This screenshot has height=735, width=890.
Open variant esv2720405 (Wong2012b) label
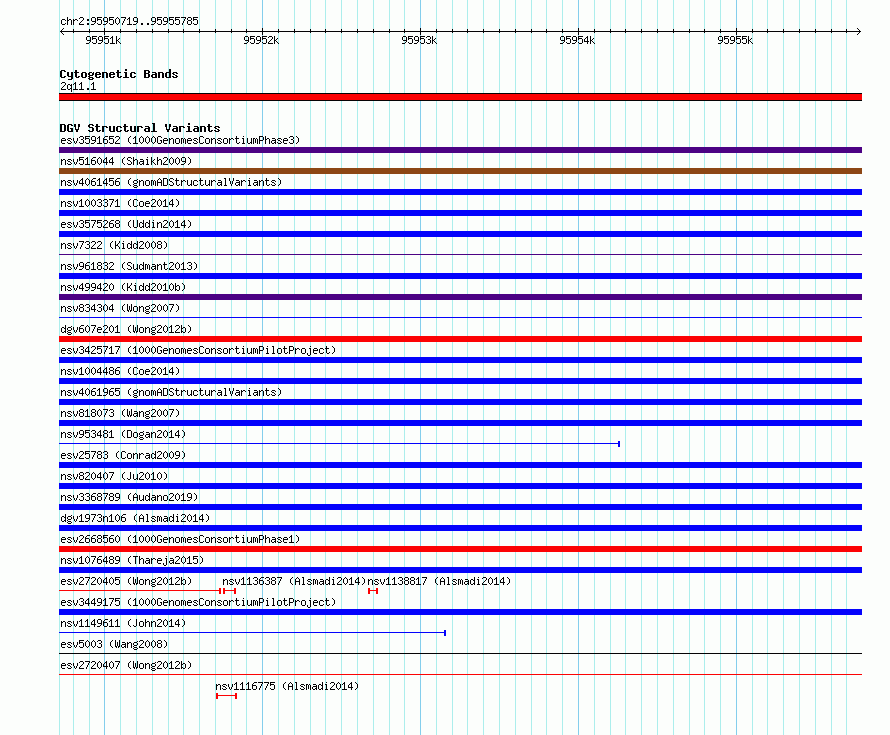coord(126,581)
